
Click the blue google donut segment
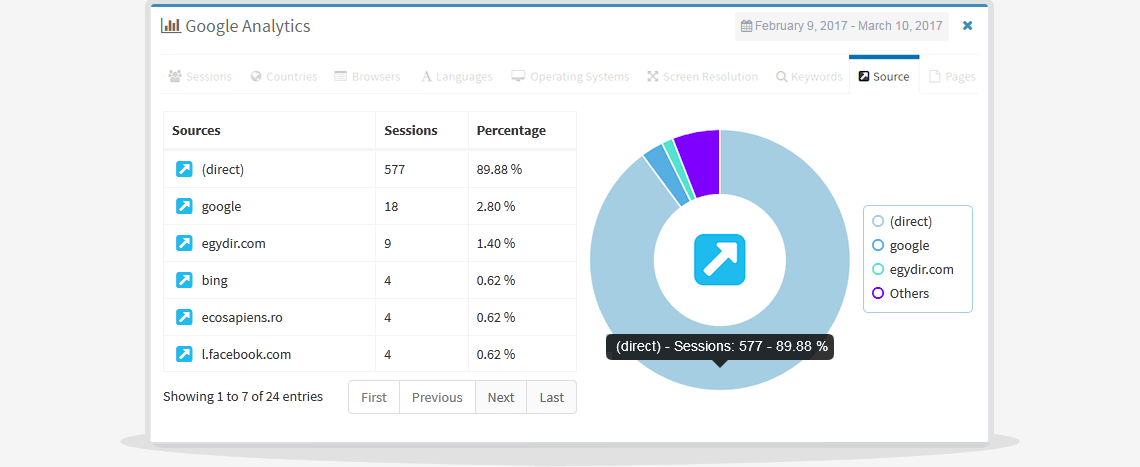coord(666,175)
